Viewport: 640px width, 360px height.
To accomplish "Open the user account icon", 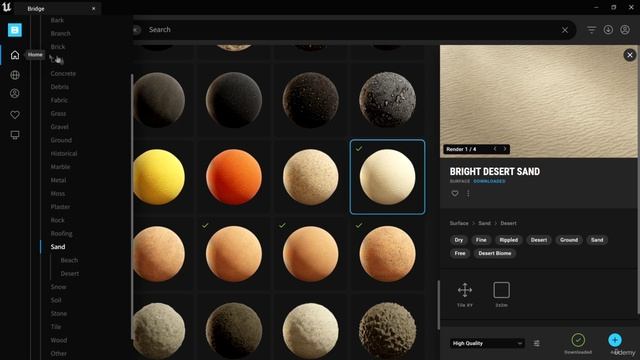I will pos(625,29).
